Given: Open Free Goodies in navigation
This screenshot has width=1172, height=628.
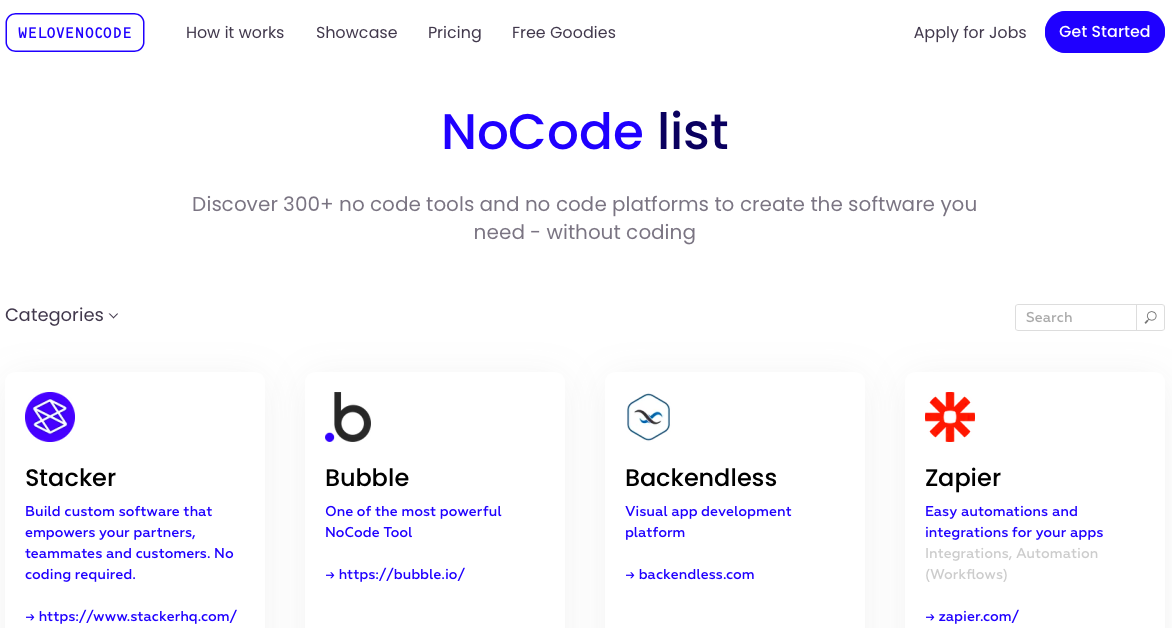Looking at the screenshot, I should click(x=564, y=32).
